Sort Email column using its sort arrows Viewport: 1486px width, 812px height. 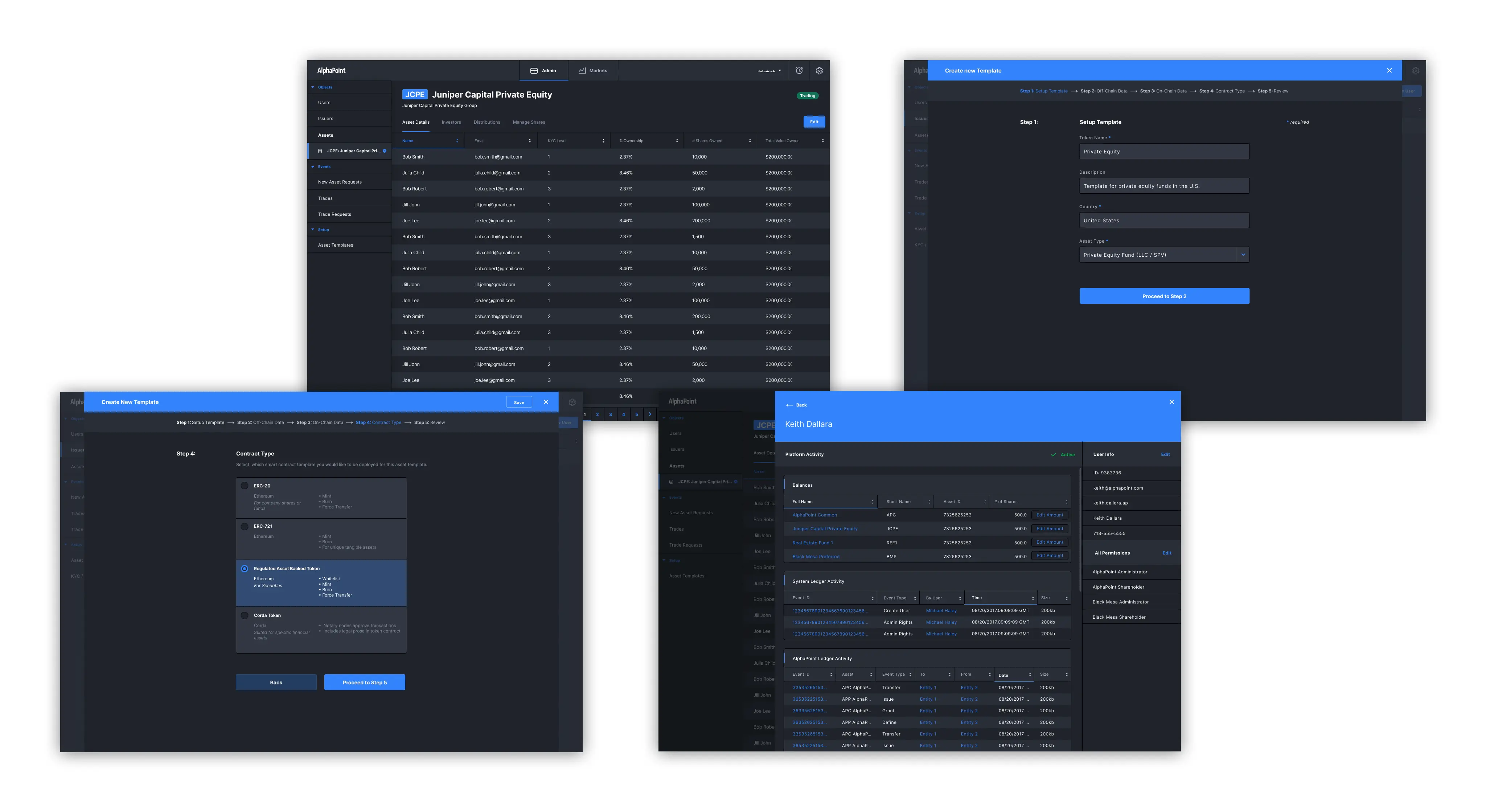(530, 141)
